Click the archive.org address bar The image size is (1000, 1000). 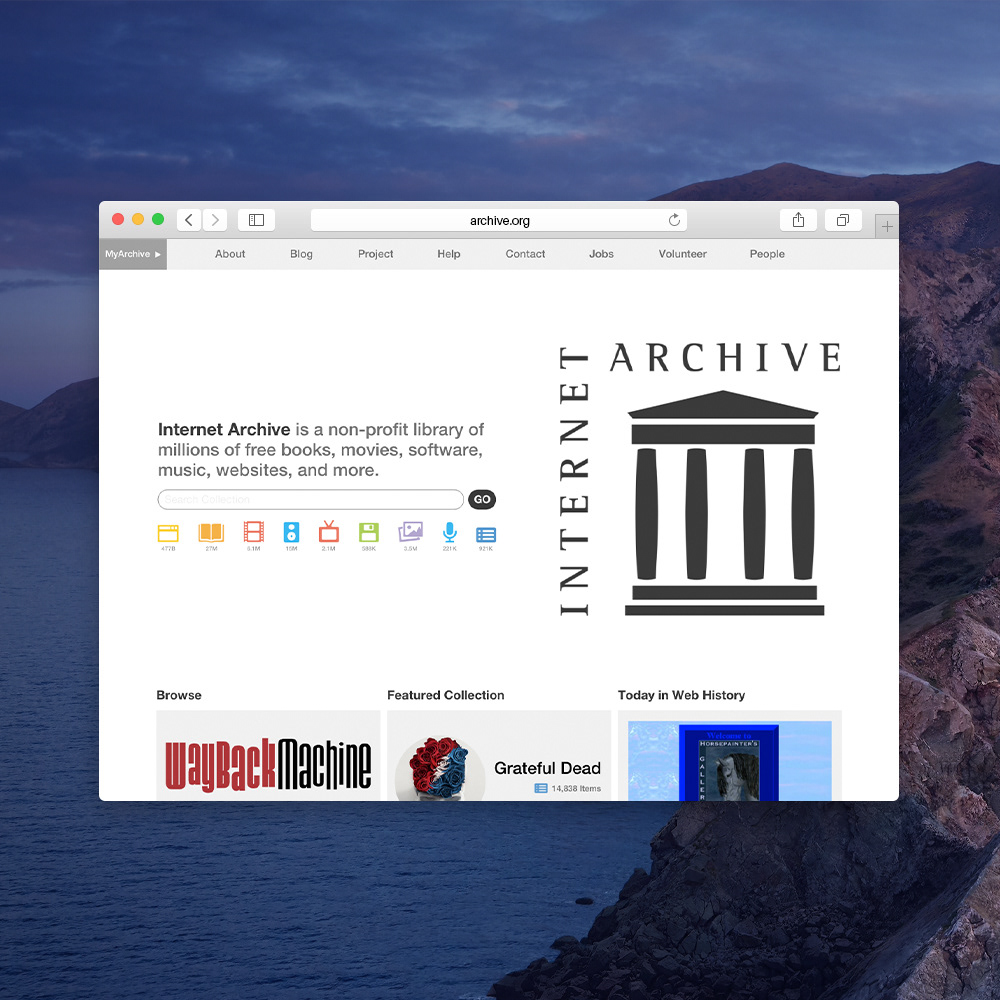point(499,220)
